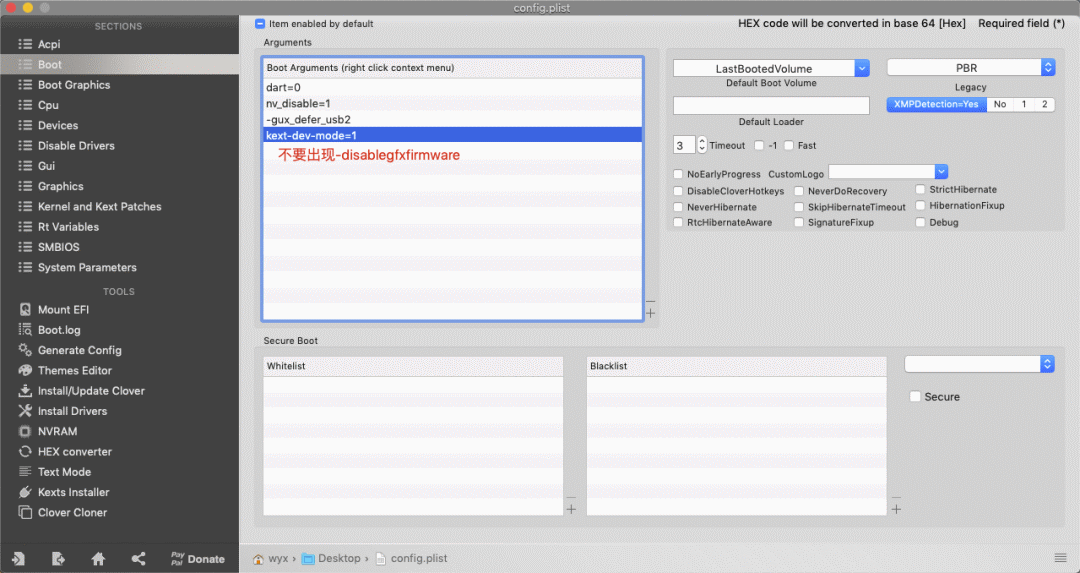Select the Rt Variables section

pos(120,227)
